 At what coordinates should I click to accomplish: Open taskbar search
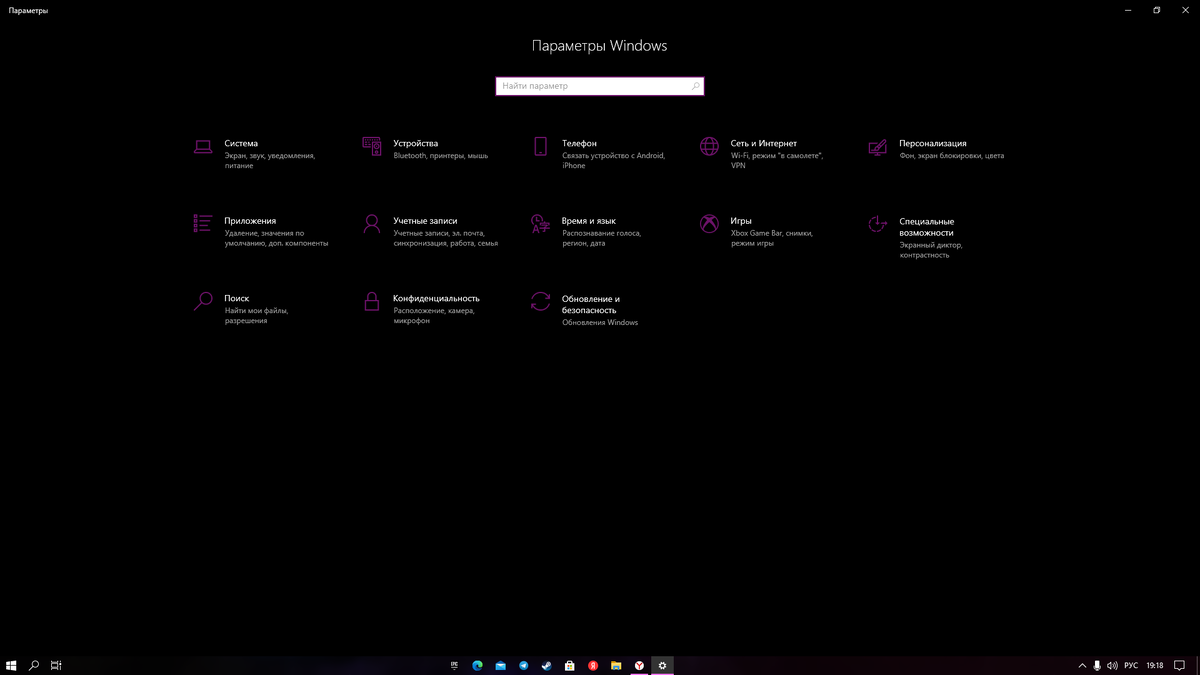[34, 665]
